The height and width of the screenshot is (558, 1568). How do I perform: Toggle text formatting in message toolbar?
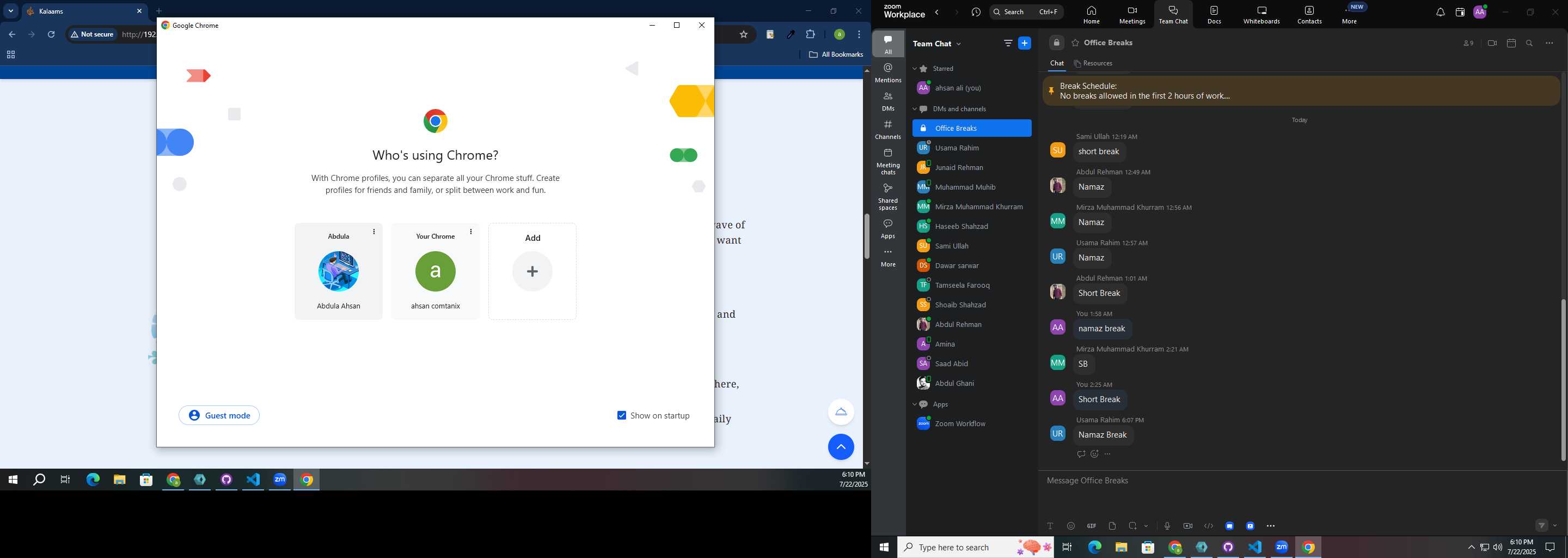[1050, 526]
